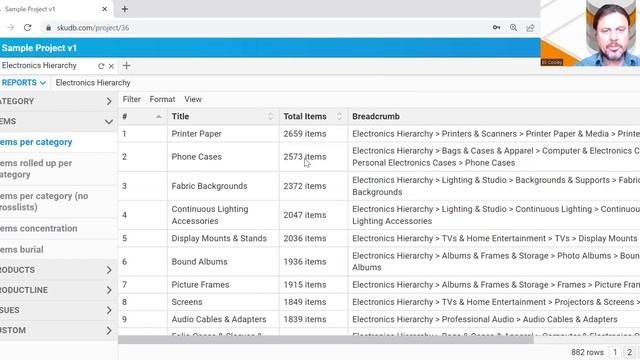Expand the PRODUCTLINE section
The width and height of the screenshot is (640, 360).
click(58, 290)
